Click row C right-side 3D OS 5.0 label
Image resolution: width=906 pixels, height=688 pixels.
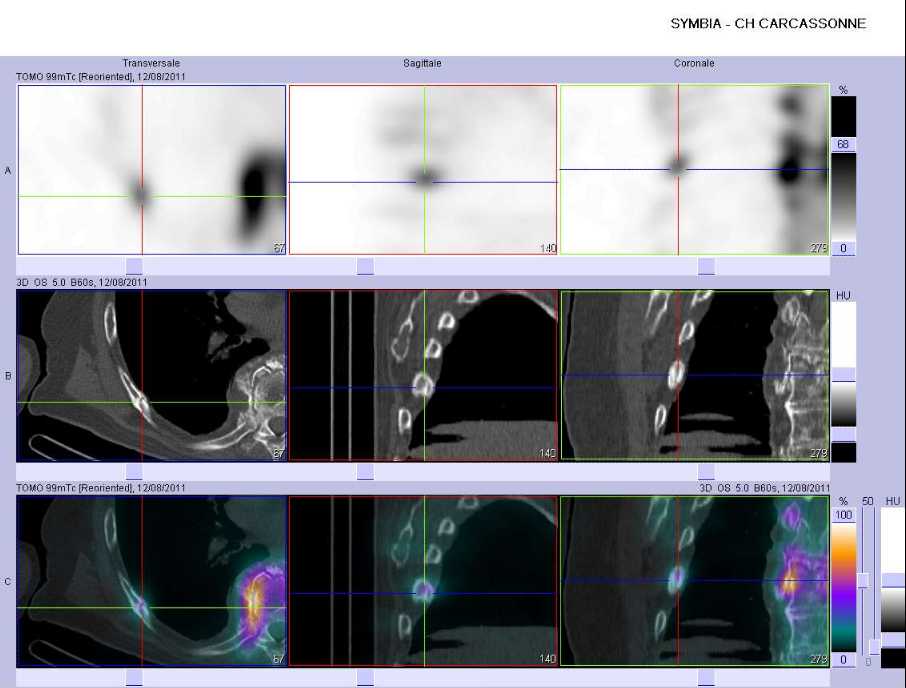pyautogui.click(x=764, y=488)
